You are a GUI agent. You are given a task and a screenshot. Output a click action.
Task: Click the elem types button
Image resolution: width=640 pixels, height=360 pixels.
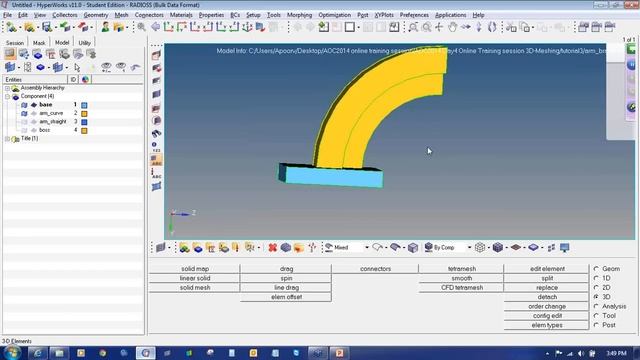[547, 325]
